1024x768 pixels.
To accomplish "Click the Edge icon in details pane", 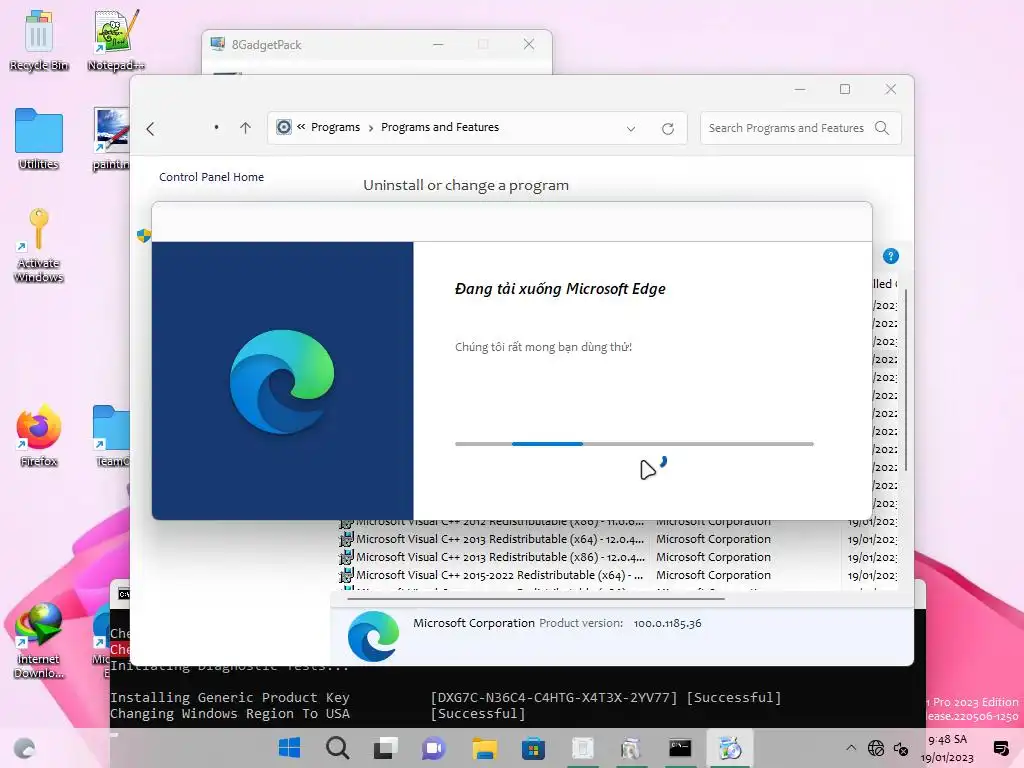I will pos(374,636).
